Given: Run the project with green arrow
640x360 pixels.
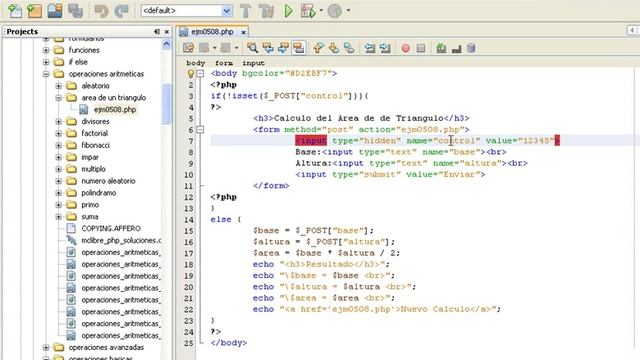Looking at the screenshot, I should (288, 11).
